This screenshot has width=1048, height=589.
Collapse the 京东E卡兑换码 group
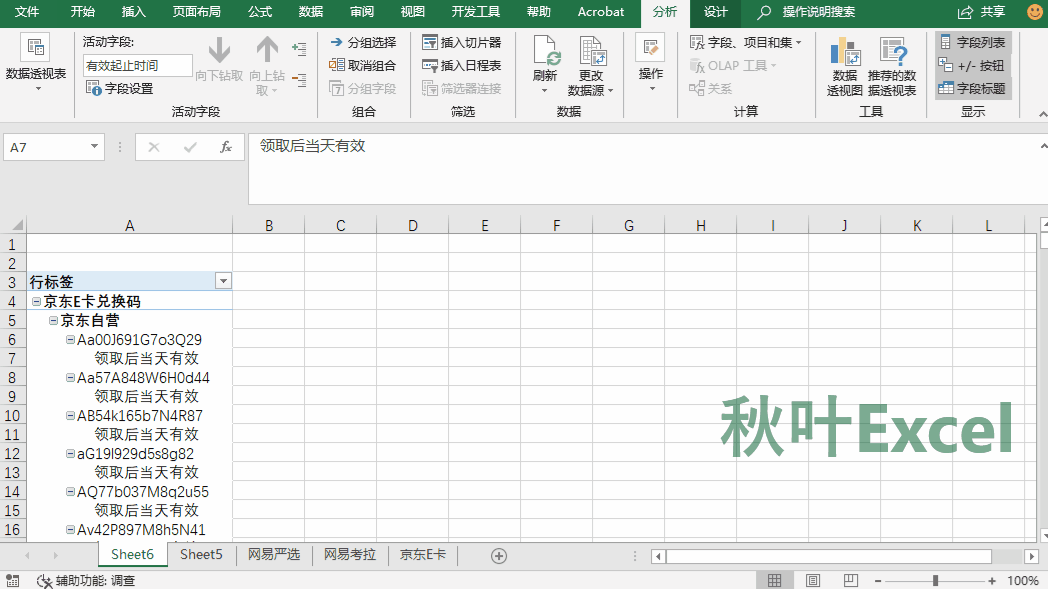[36, 302]
